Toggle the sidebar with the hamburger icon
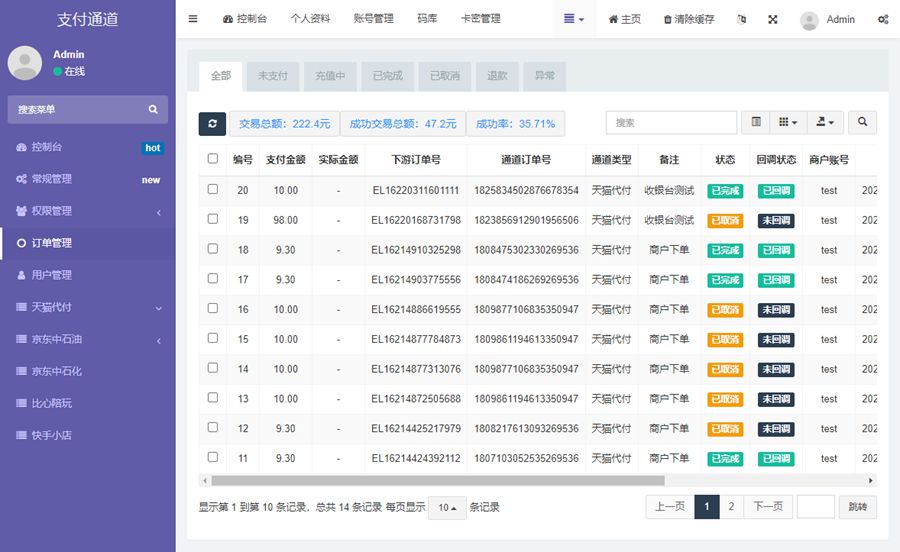 [193, 19]
